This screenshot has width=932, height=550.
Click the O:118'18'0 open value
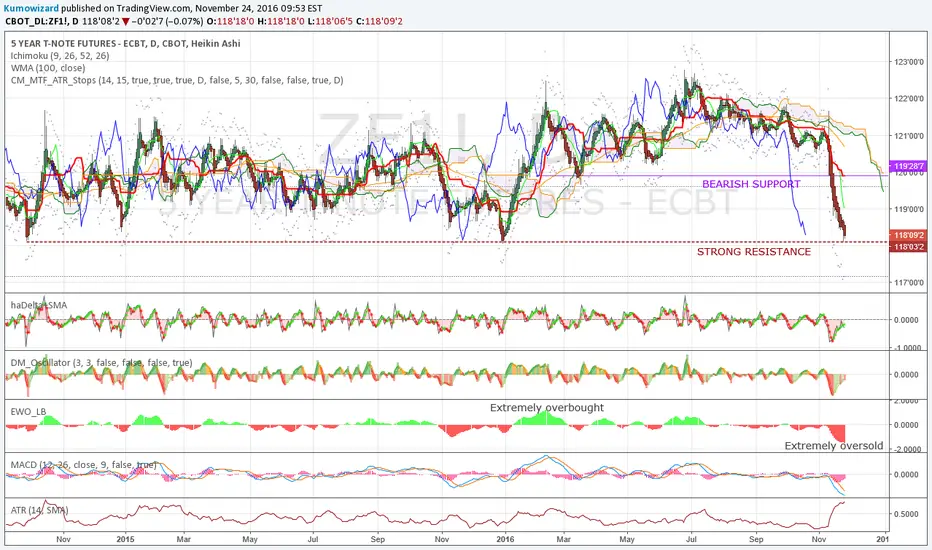click(x=231, y=21)
